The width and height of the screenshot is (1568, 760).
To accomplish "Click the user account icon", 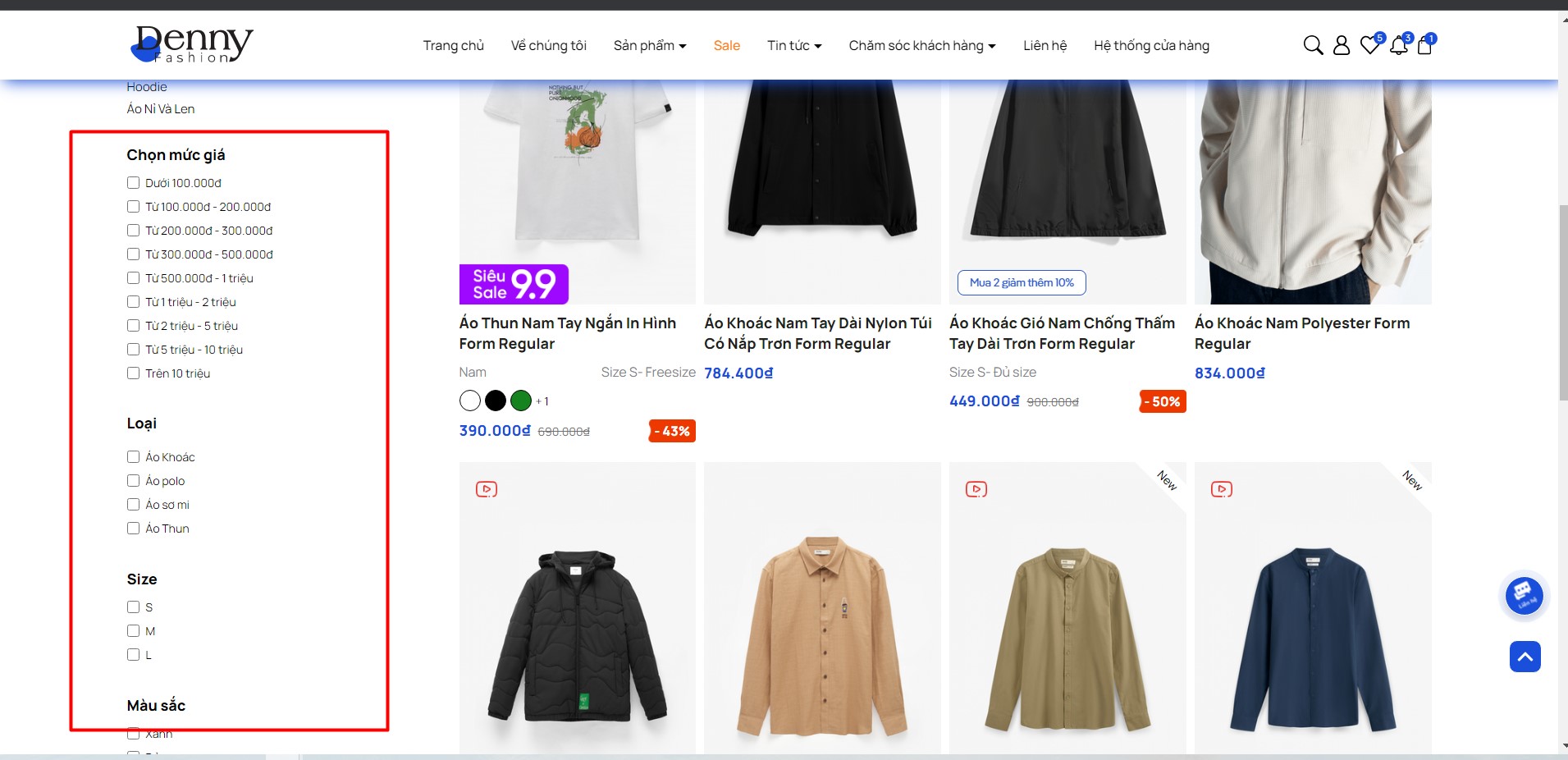I will [1342, 45].
